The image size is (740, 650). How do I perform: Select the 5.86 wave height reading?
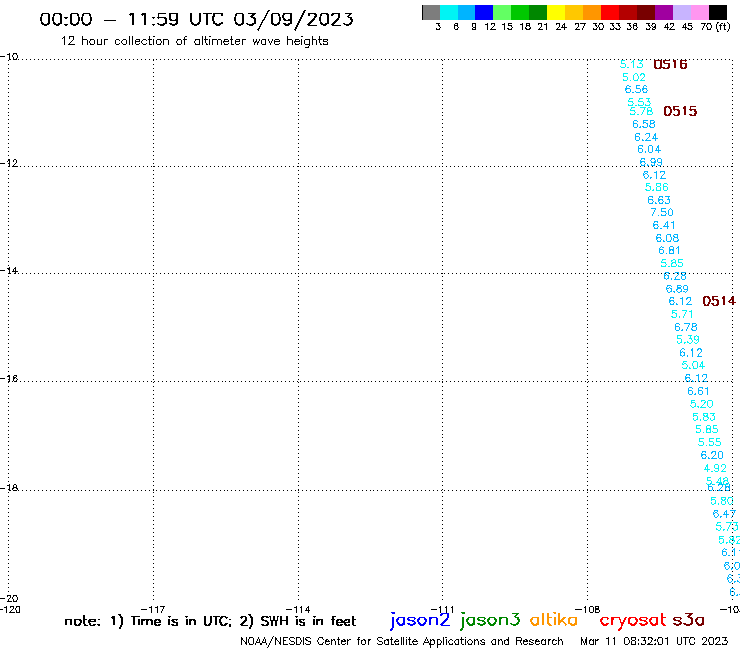[656, 187]
